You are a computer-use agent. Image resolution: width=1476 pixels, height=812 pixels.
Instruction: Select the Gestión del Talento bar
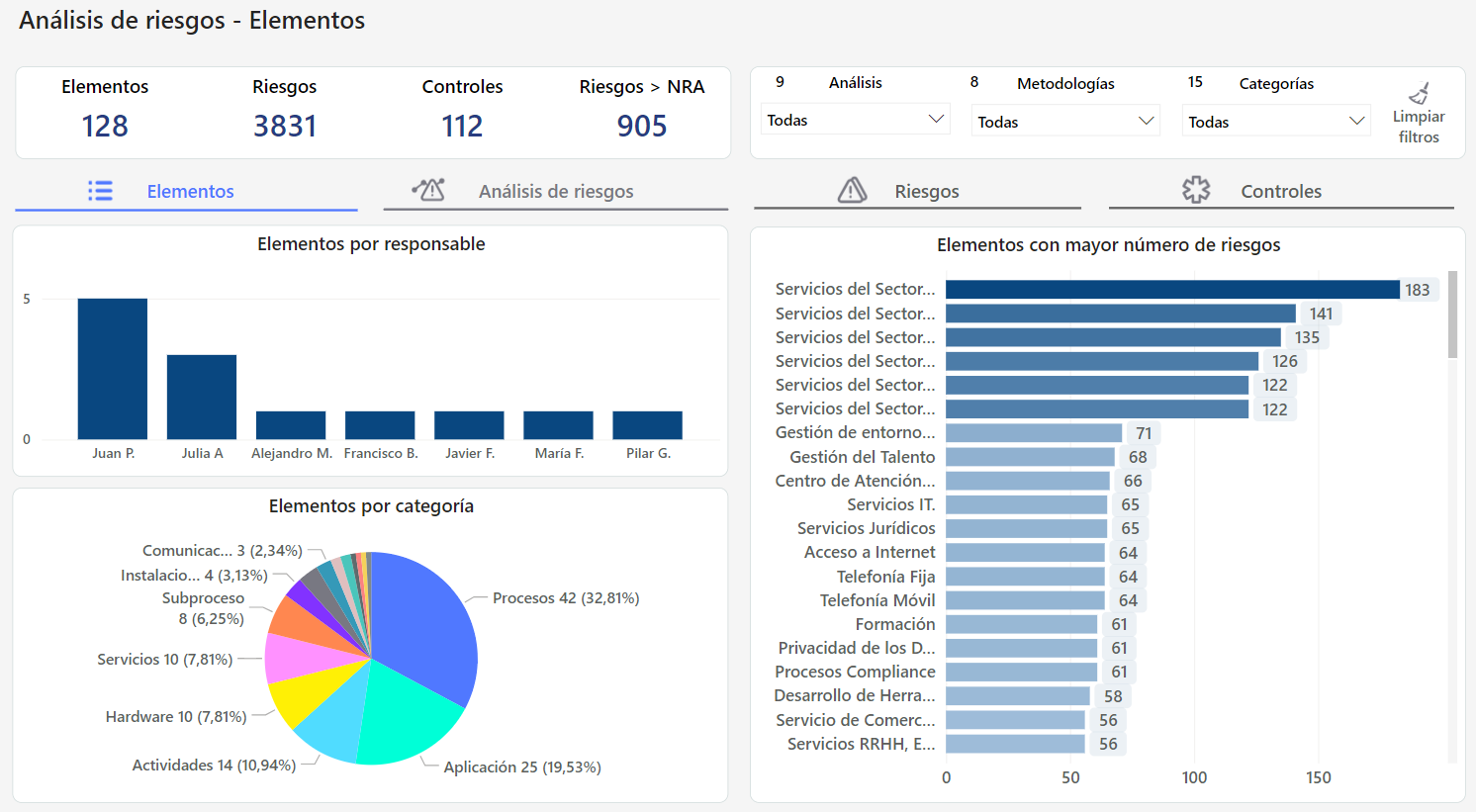point(1029,457)
